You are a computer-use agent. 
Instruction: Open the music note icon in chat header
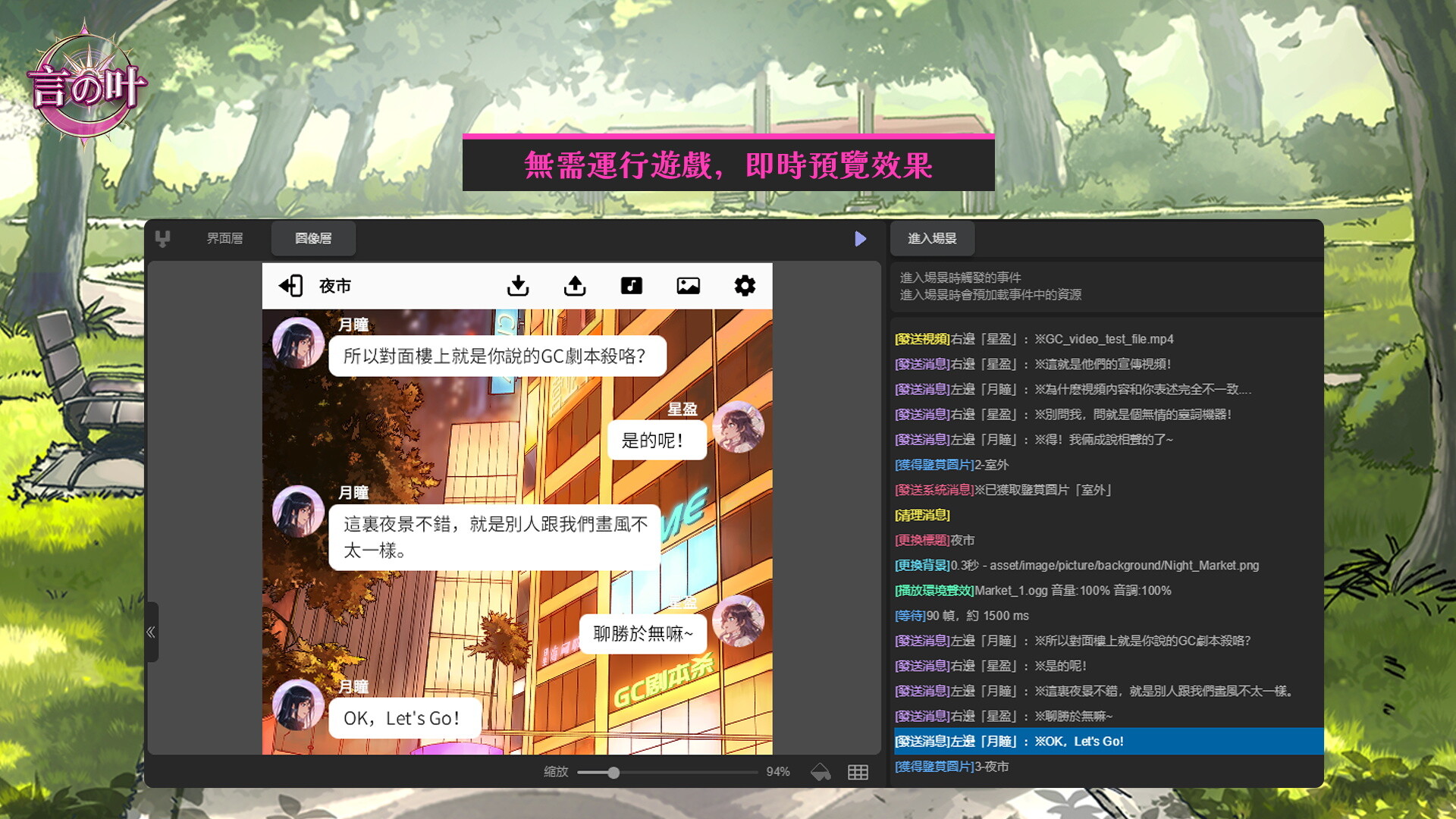(632, 286)
